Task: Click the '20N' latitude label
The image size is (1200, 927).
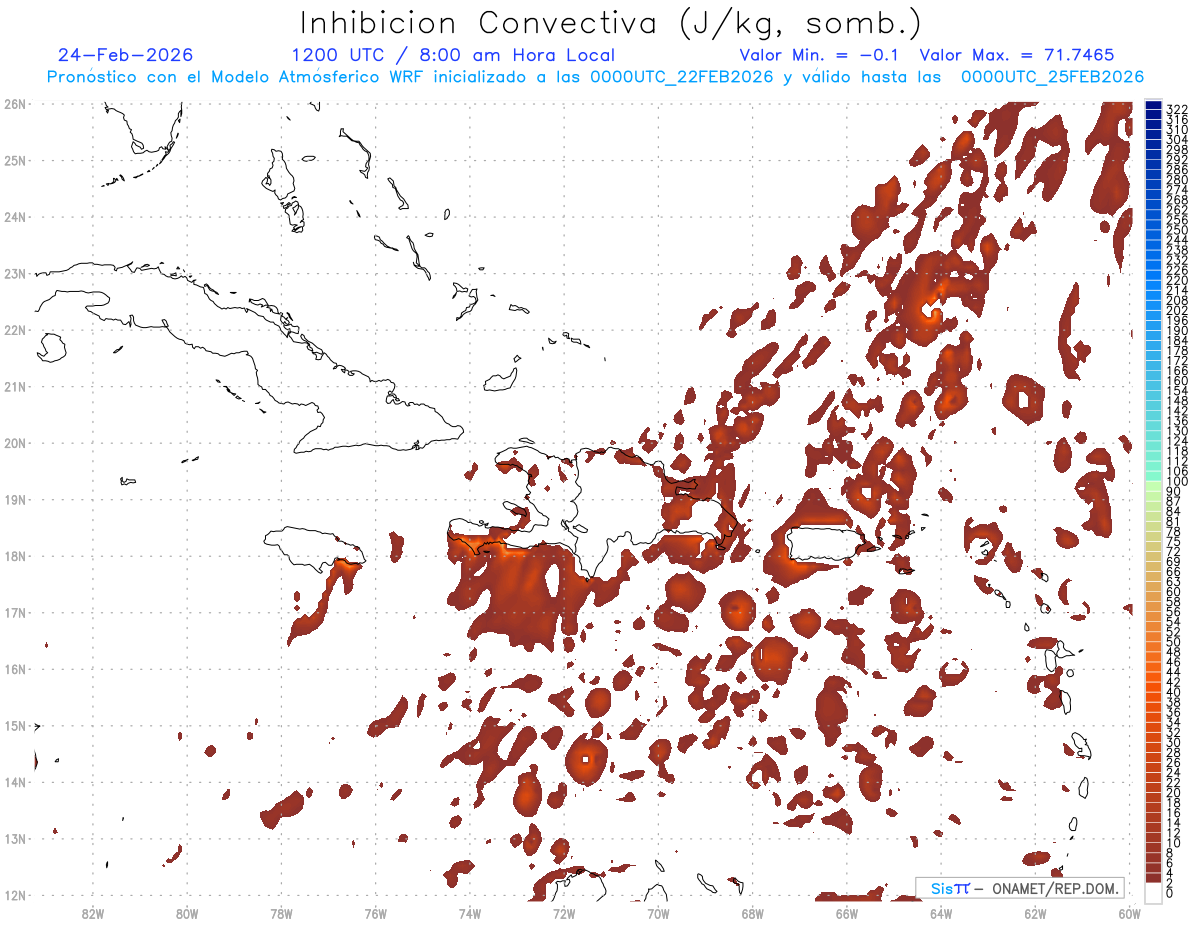Action: click(x=15, y=443)
